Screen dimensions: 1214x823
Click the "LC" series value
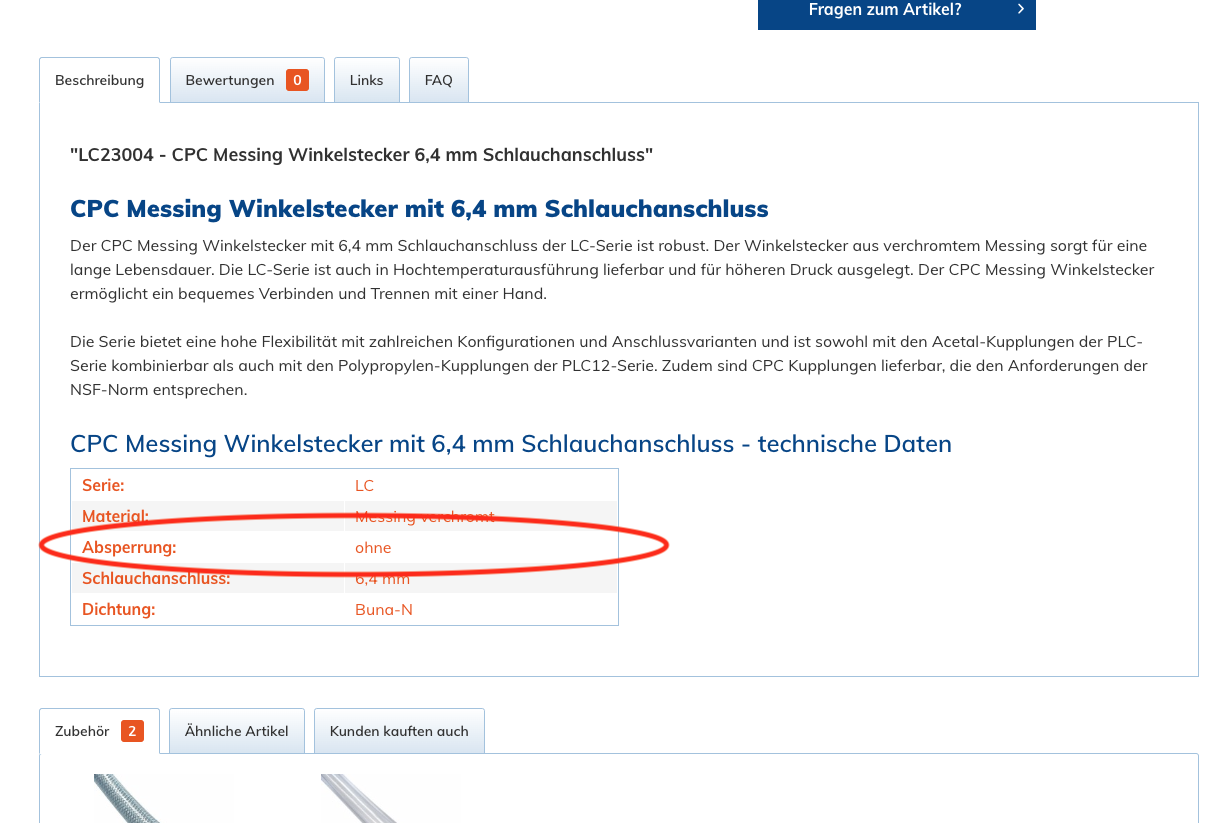pos(364,485)
